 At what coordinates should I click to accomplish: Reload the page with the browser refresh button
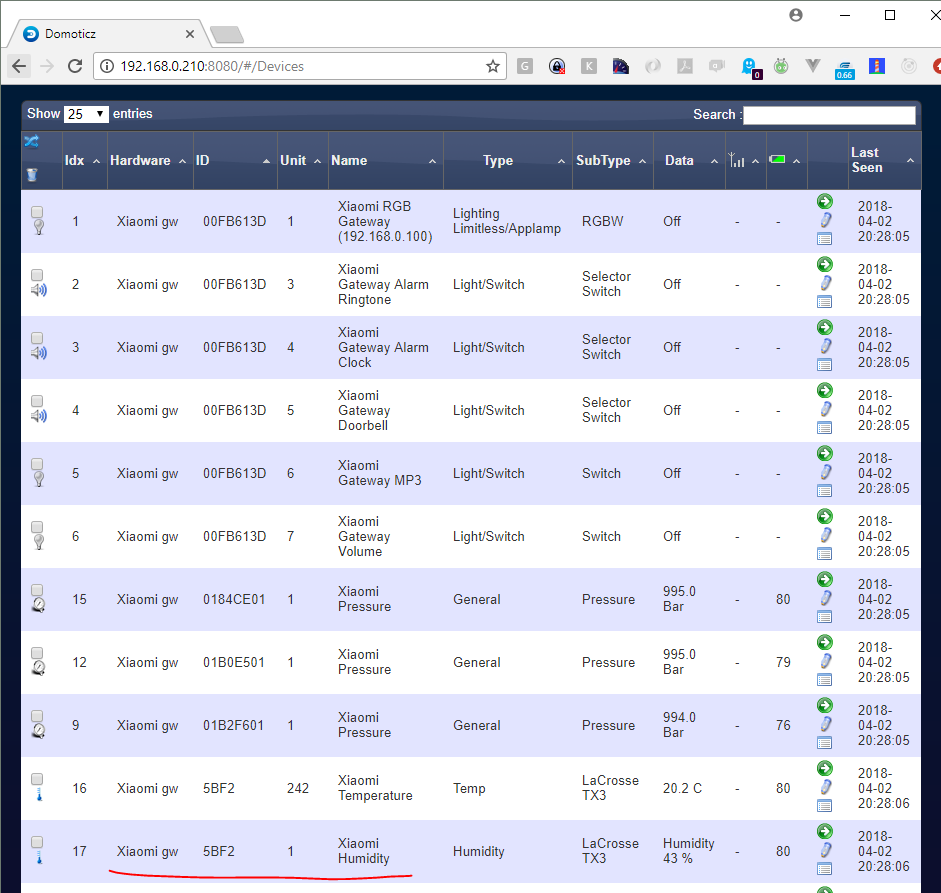point(75,66)
